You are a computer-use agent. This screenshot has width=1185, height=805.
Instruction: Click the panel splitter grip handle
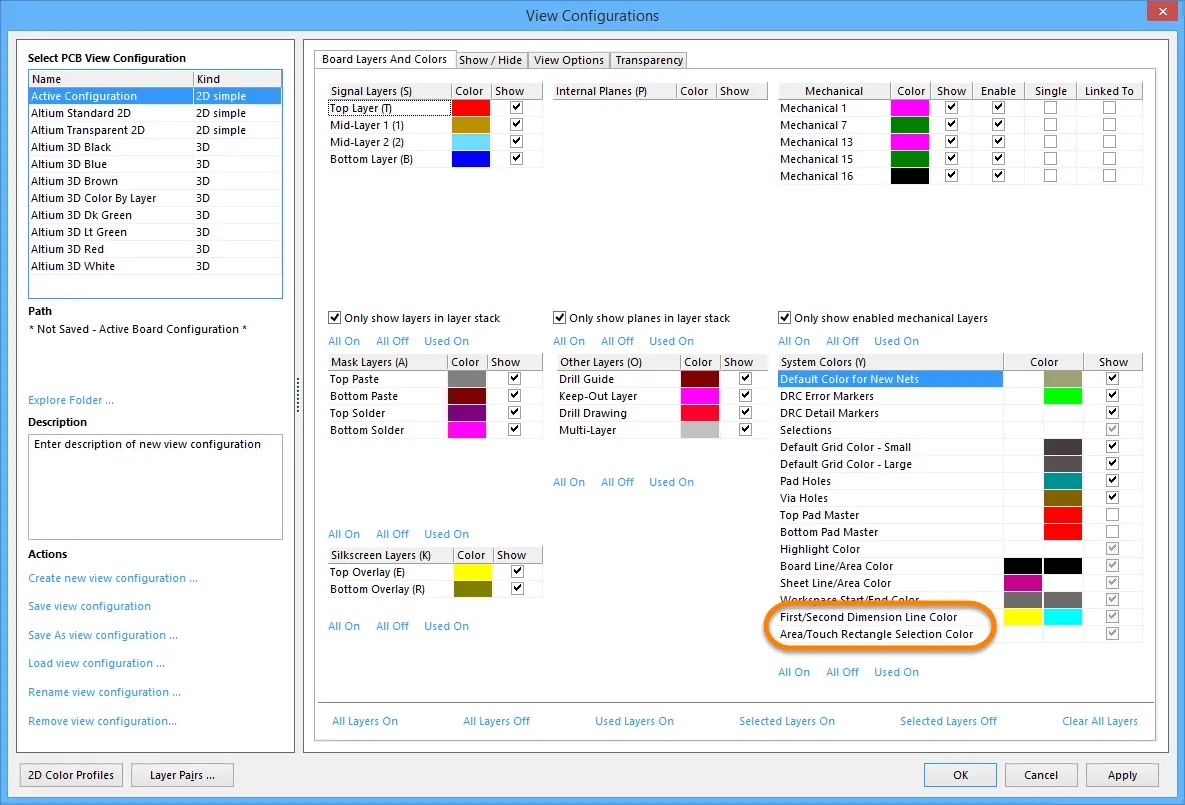298,395
